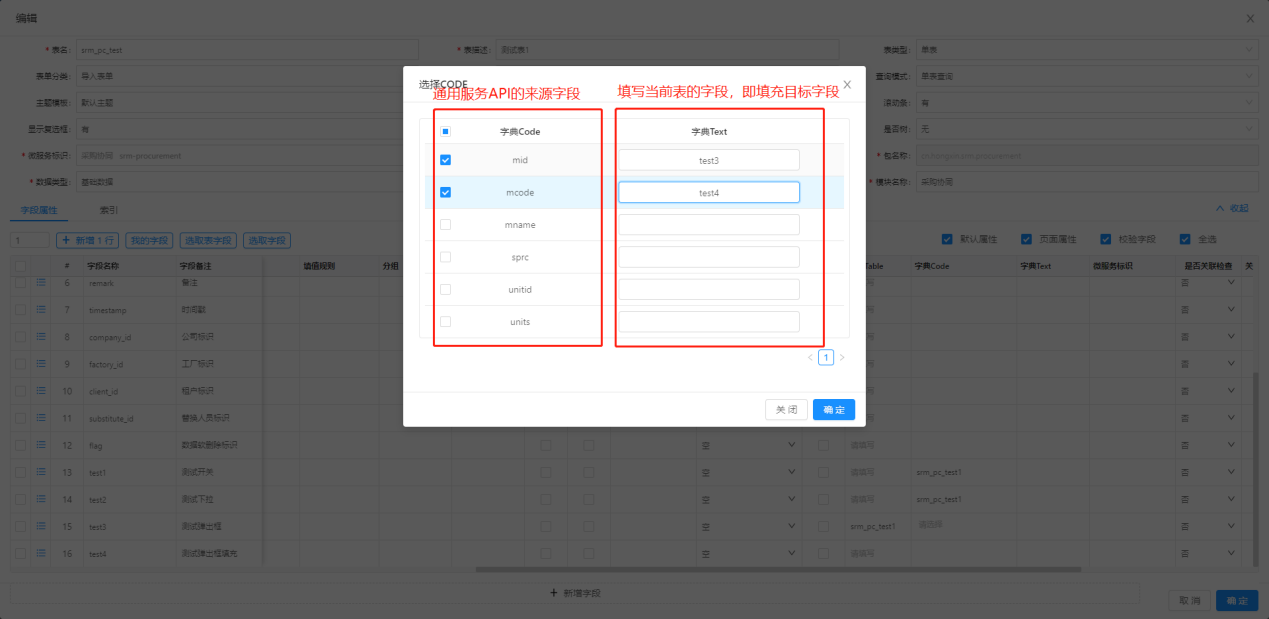
Task: Close the 编辑 window with the top-right X
Action: [x=1249, y=18]
